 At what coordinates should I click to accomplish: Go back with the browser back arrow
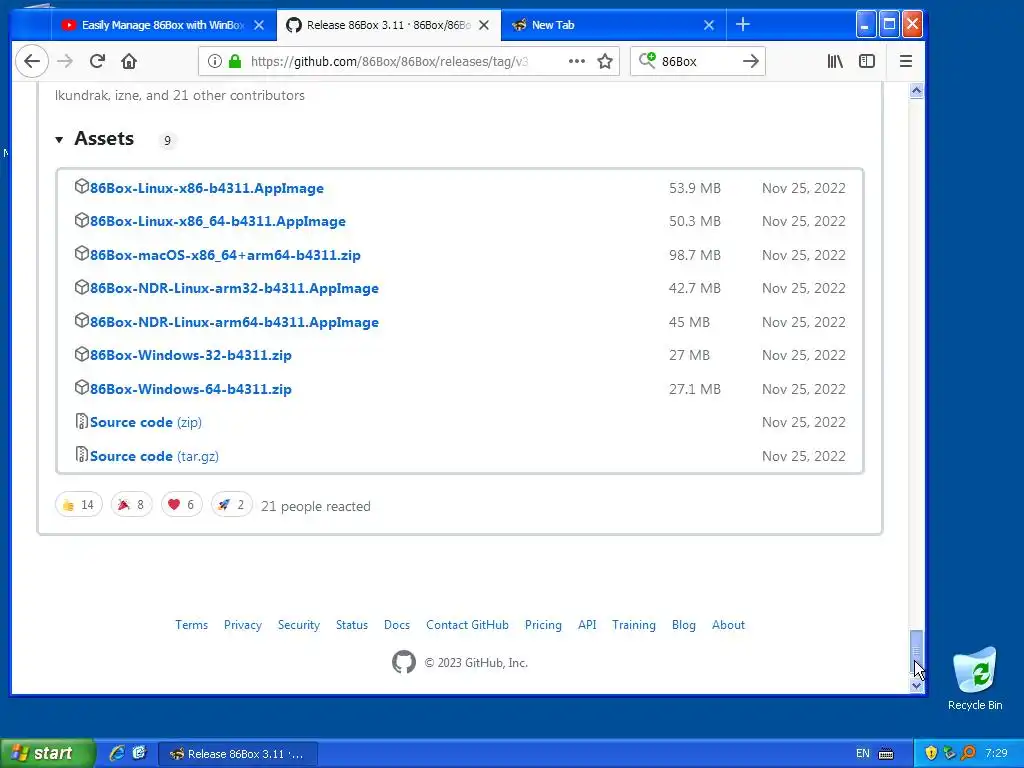tap(31, 61)
